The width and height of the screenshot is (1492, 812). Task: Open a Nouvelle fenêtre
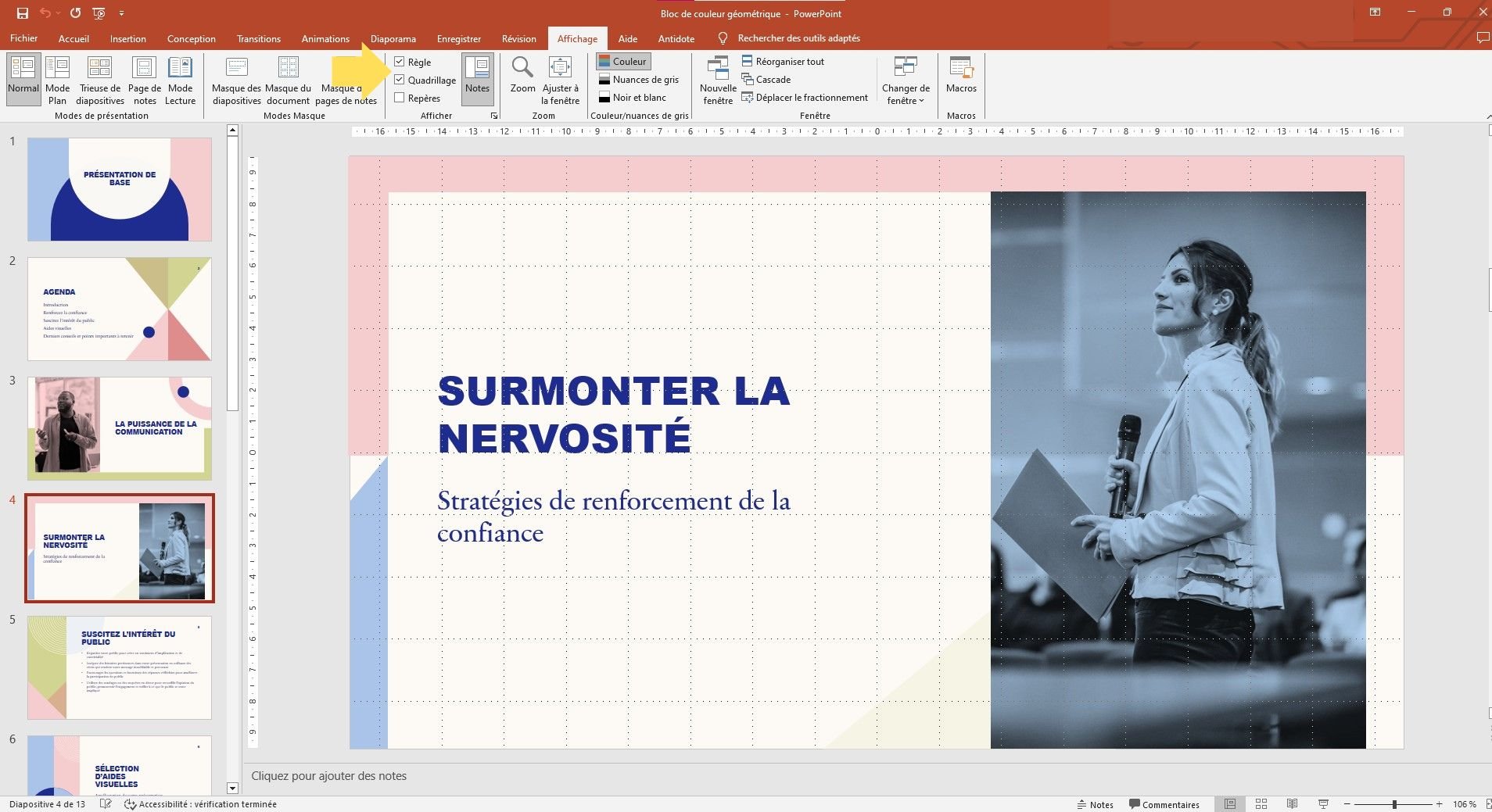(717, 78)
